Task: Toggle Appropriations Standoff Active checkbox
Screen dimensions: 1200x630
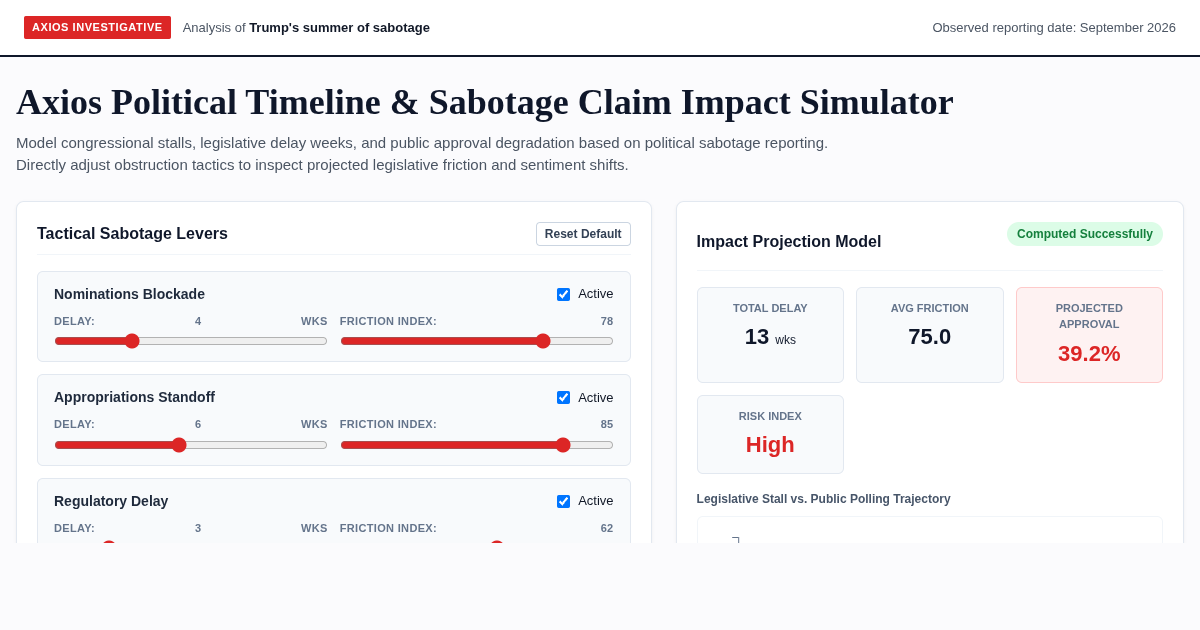Action: pos(564,398)
